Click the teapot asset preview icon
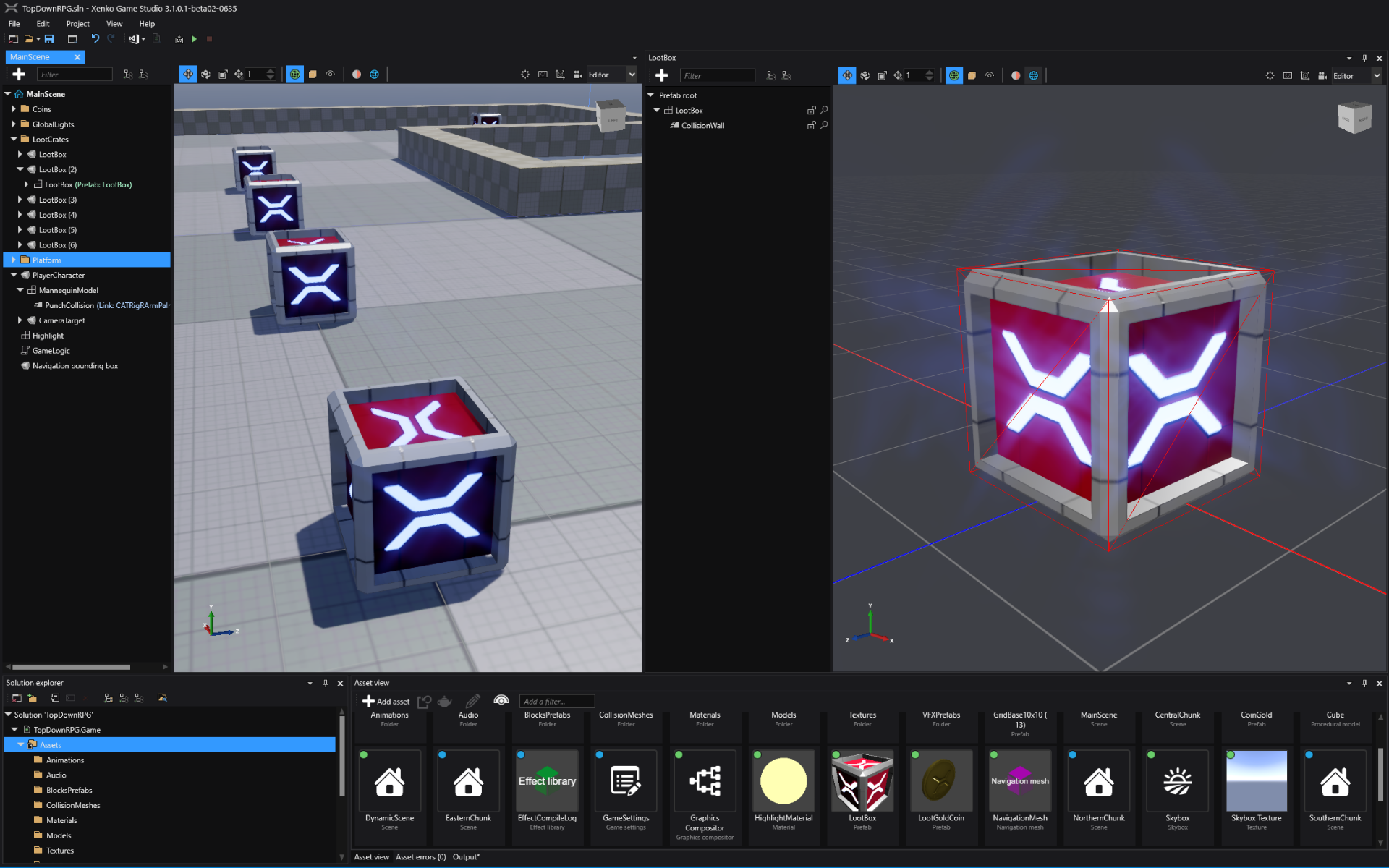This screenshot has width=1389, height=868. point(444,702)
